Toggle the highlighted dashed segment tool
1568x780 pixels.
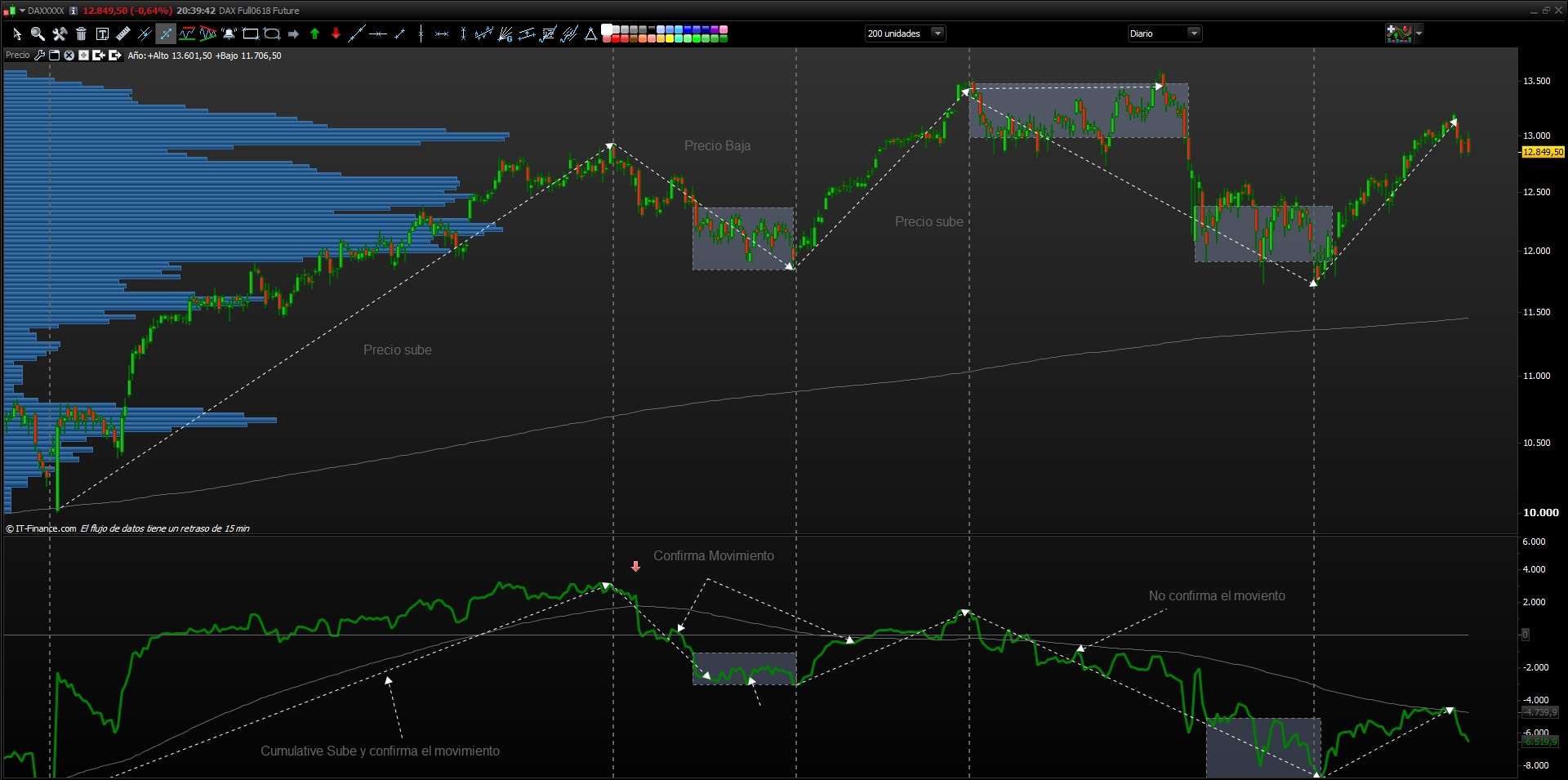tap(166, 33)
